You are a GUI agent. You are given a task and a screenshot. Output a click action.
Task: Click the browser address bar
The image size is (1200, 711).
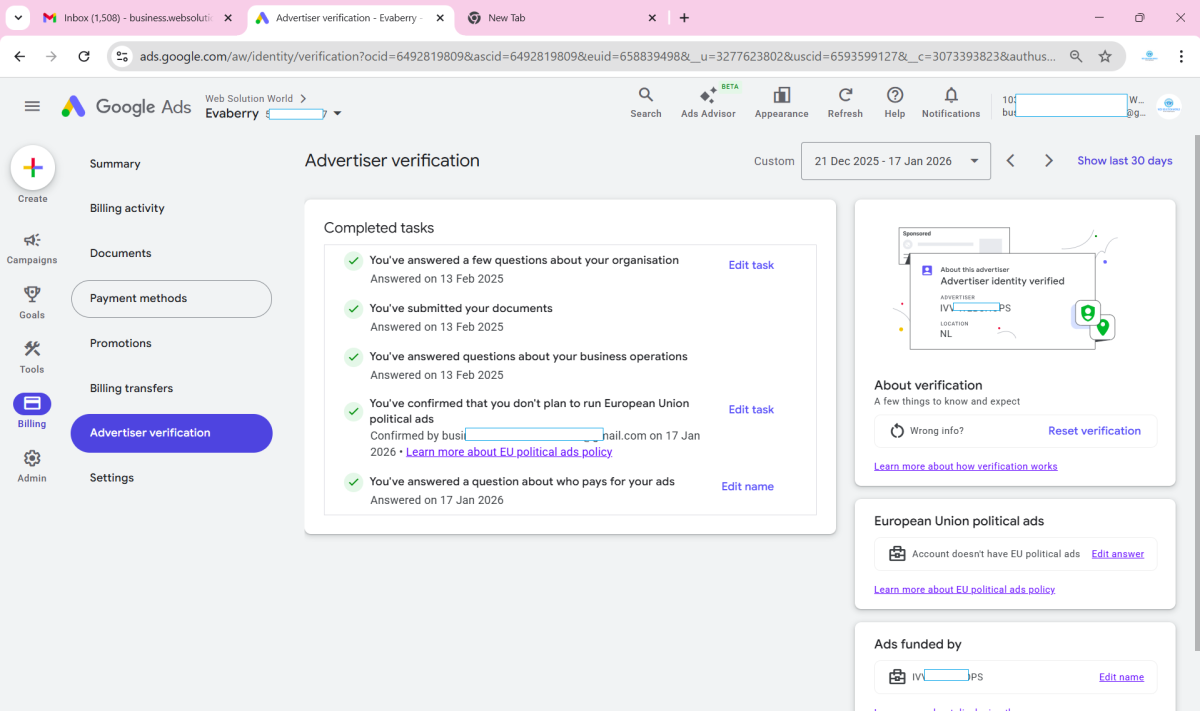tap(596, 57)
